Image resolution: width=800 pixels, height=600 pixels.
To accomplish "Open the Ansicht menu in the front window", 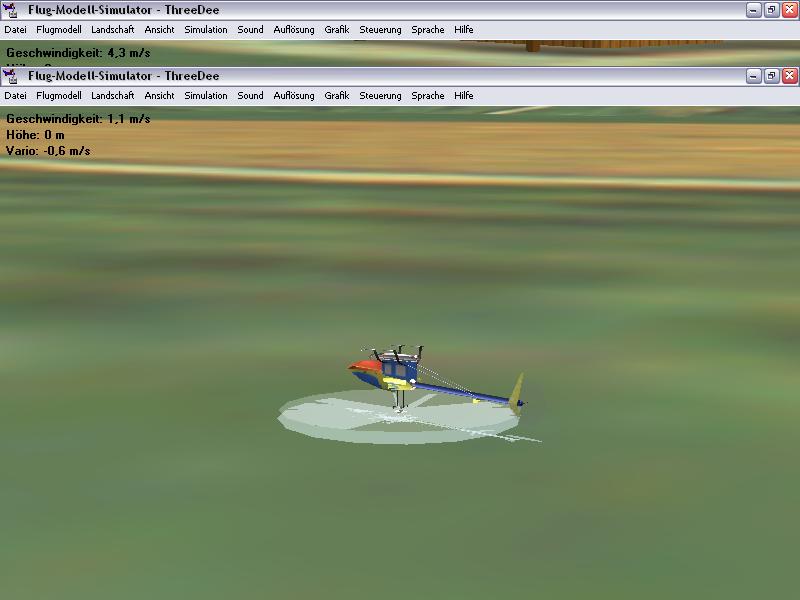I will (159, 96).
